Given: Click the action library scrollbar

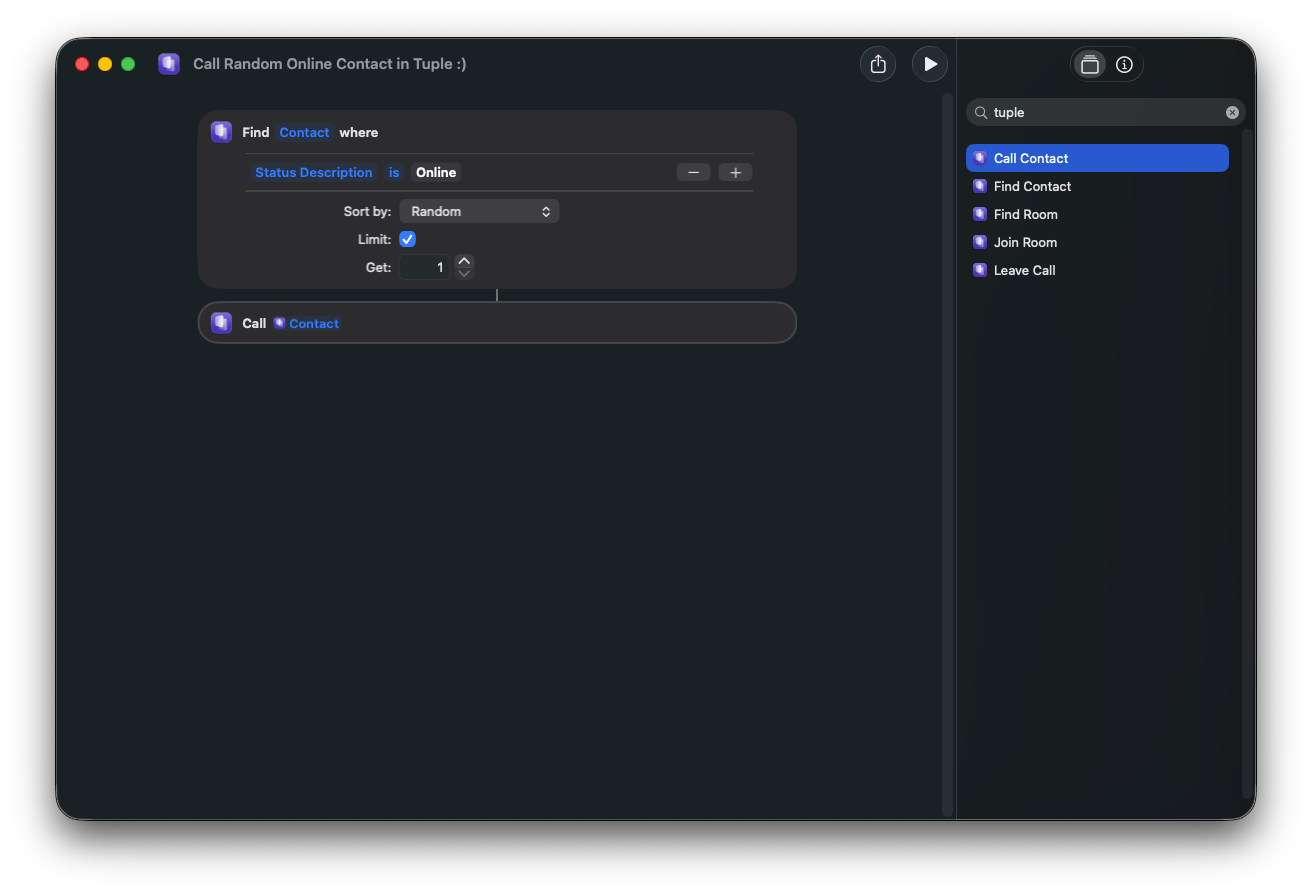Looking at the screenshot, I should 1247,464.
